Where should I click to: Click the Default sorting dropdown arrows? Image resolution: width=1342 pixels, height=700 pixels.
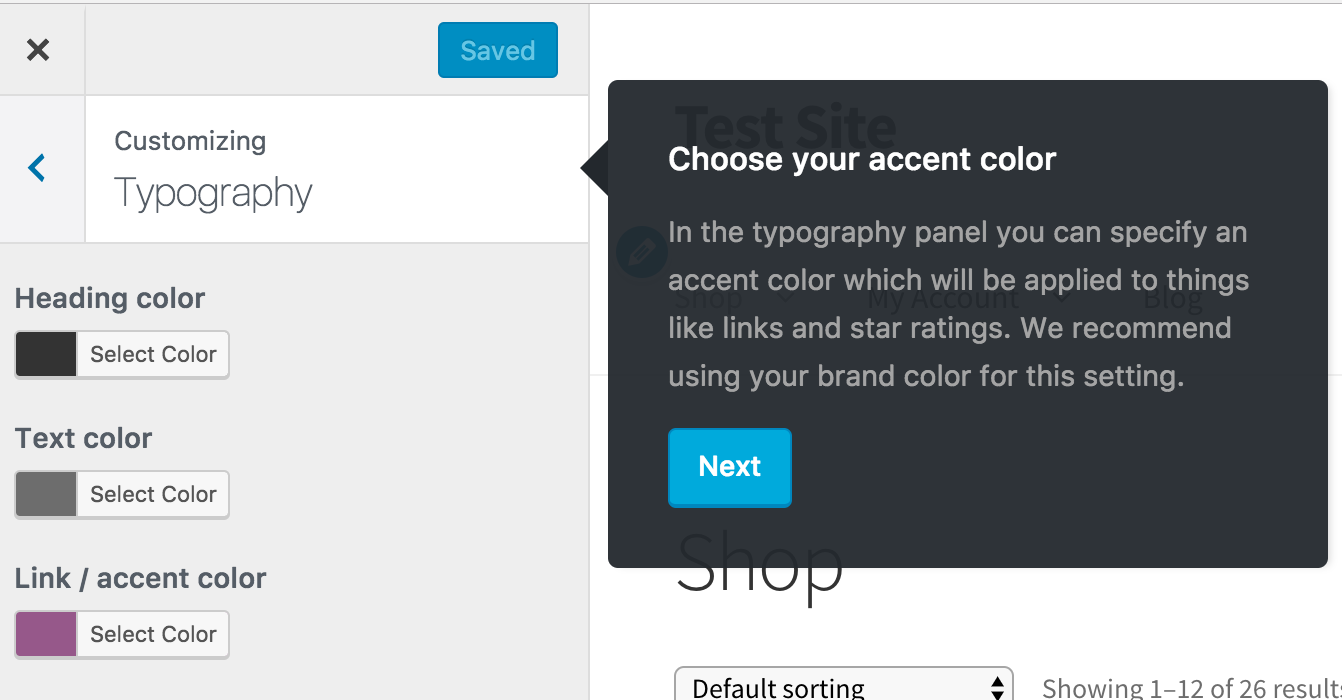(997, 687)
